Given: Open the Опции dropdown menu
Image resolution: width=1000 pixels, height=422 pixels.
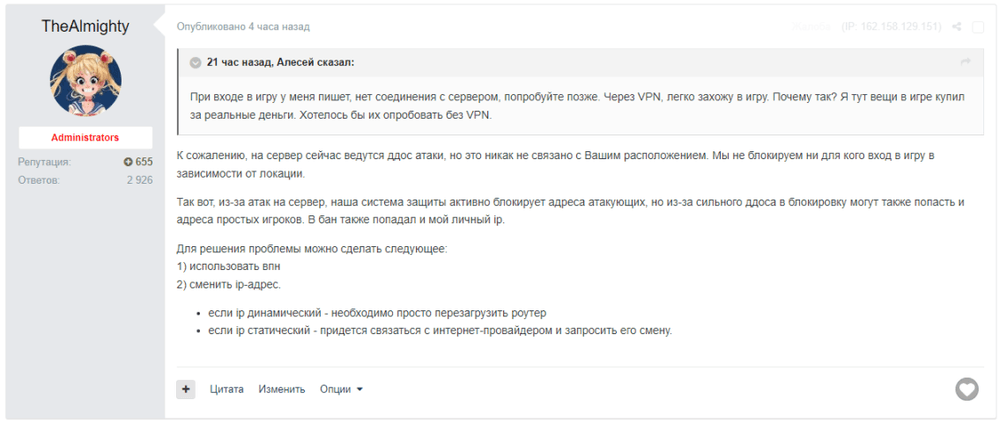Looking at the screenshot, I should pos(341,389).
